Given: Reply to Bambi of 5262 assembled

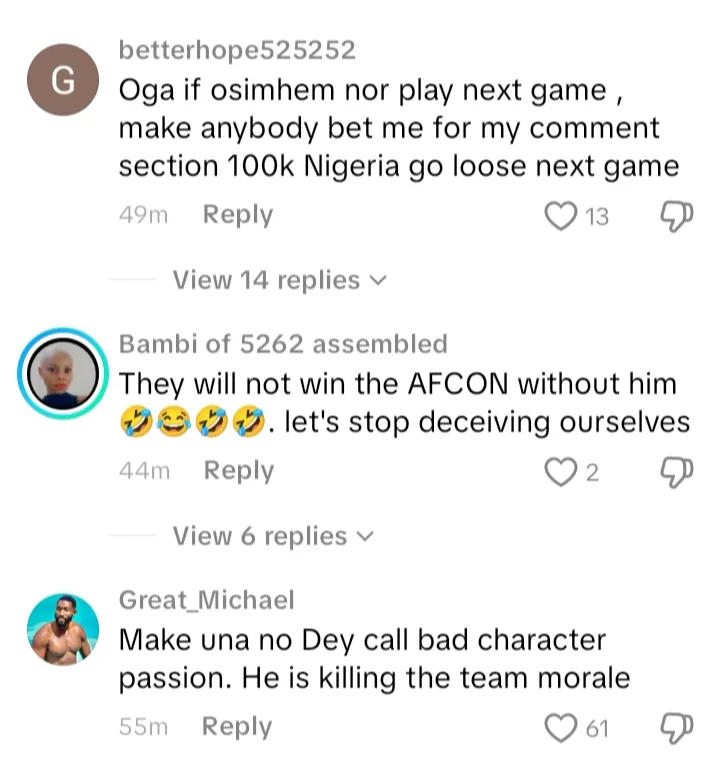Looking at the screenshot, I should coord(238,471).
